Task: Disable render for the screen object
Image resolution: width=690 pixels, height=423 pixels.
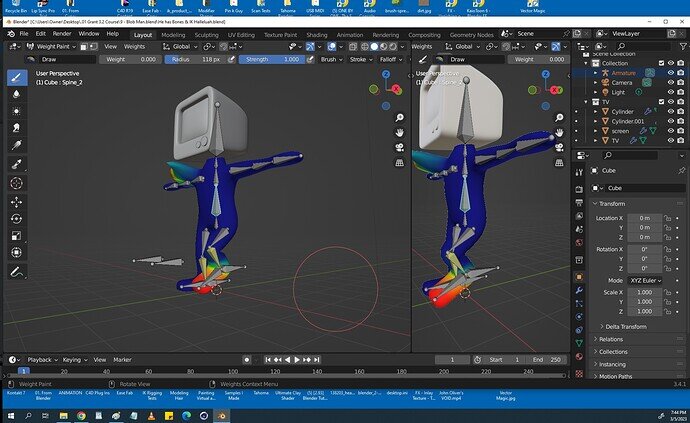Action: (681, 131)
